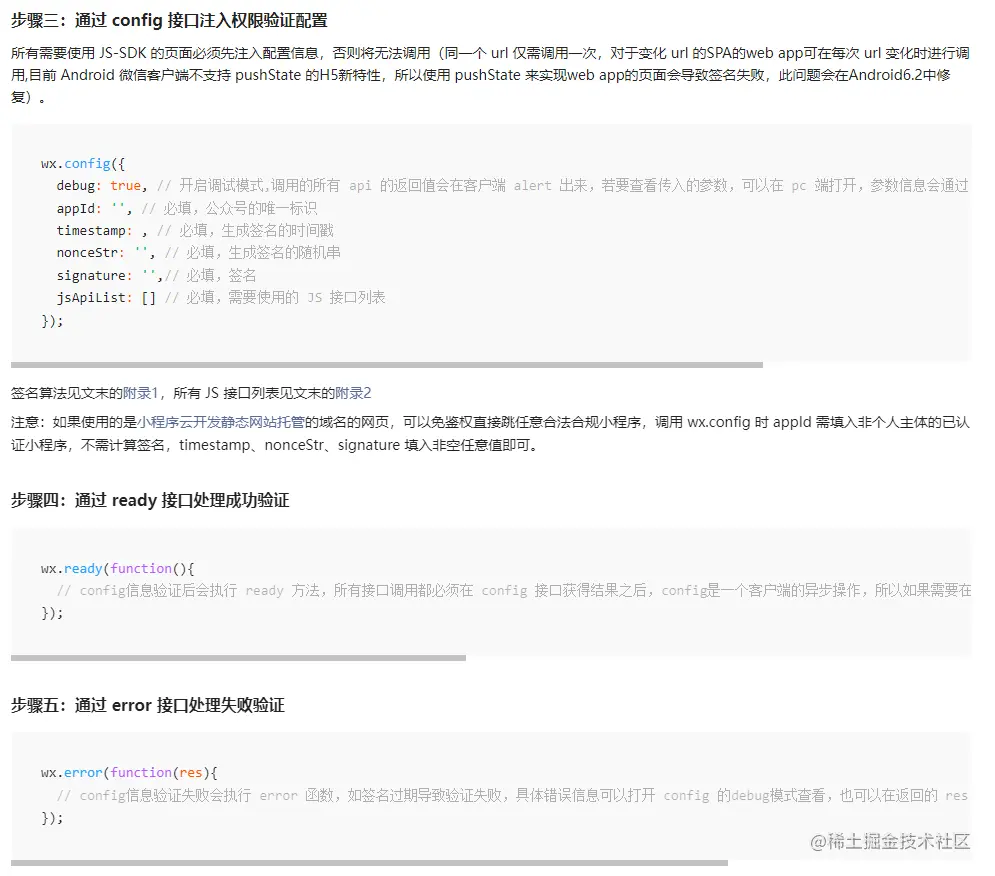Click the code line wx.error(function(res){
The width and height of the screenshot is (995, 876).
[x=129, y=773]
